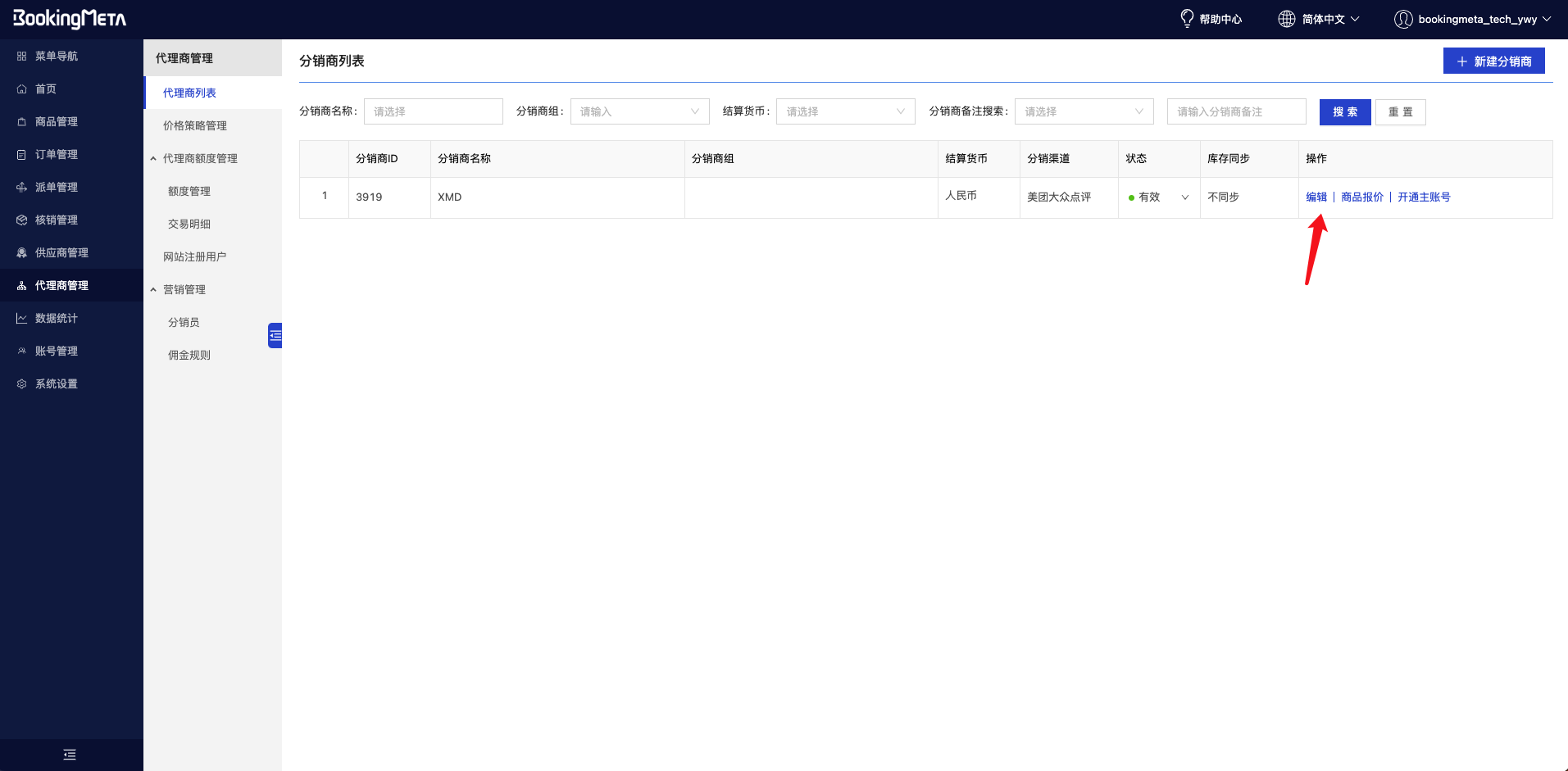
Task: Click the user avatar icon
Action: (1402, 19)
